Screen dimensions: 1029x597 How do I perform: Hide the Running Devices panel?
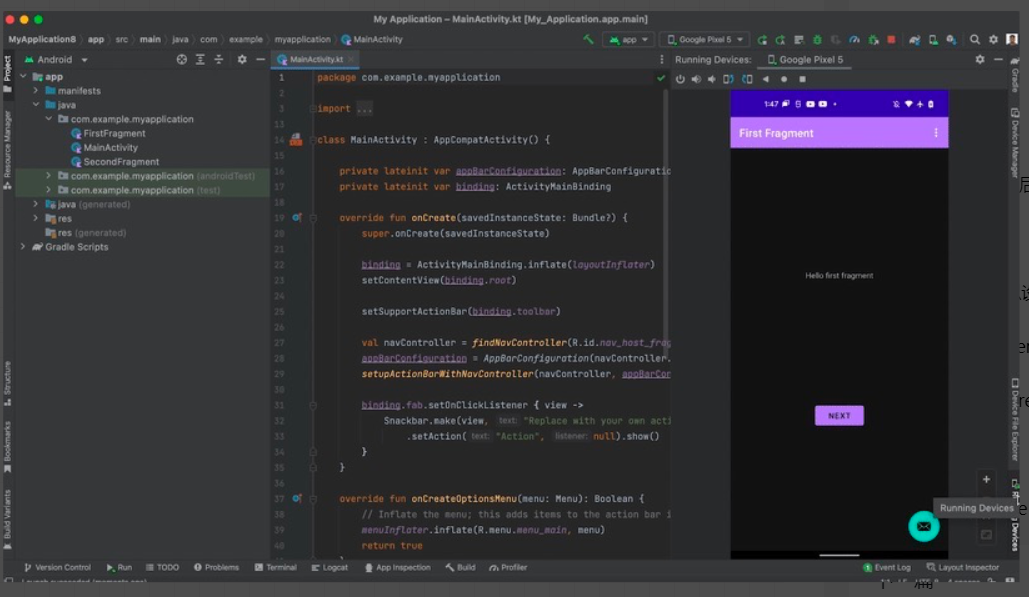click(x=998, y=60)
